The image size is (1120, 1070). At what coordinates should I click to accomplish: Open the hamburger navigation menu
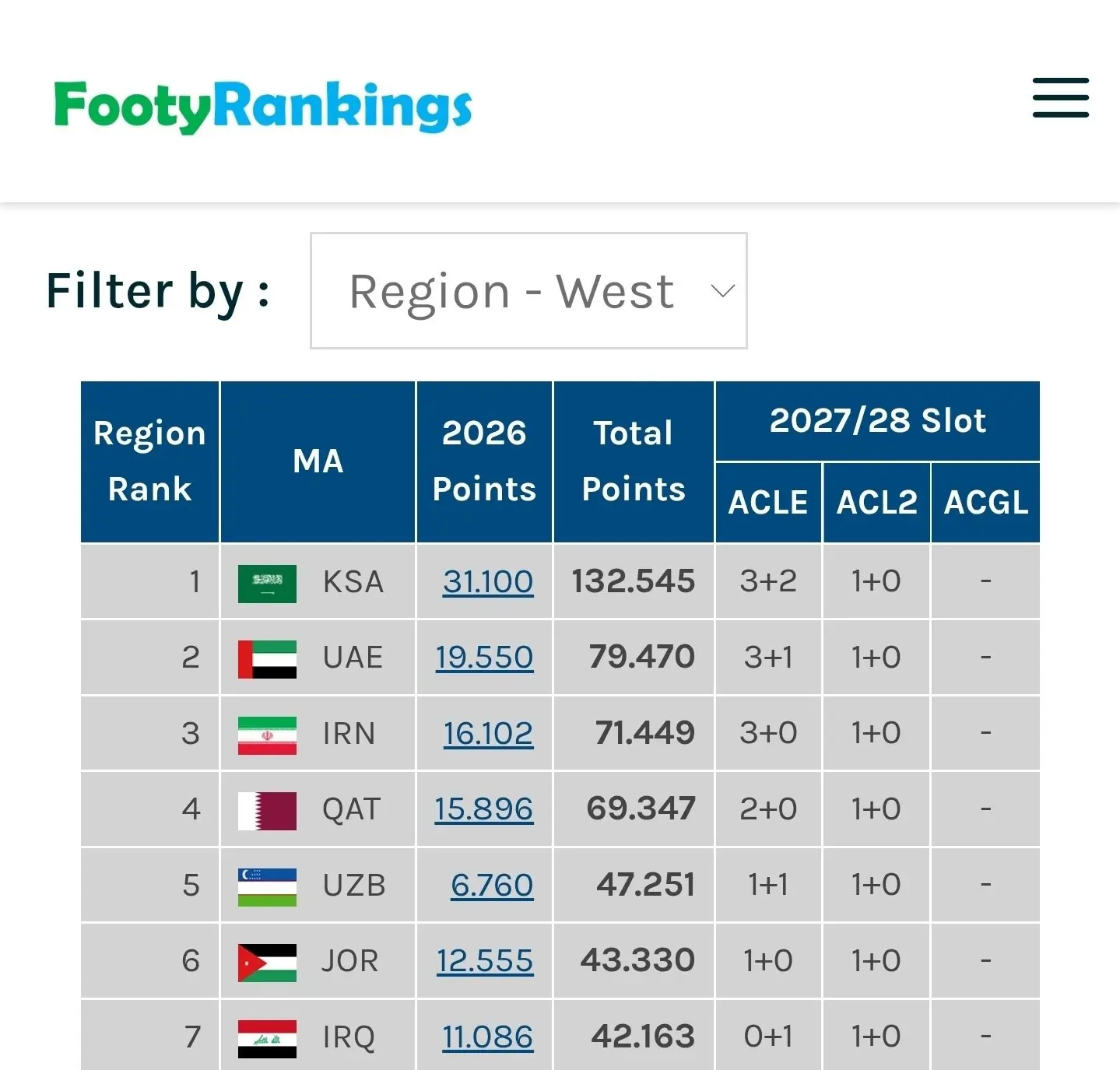(1060, 97)
